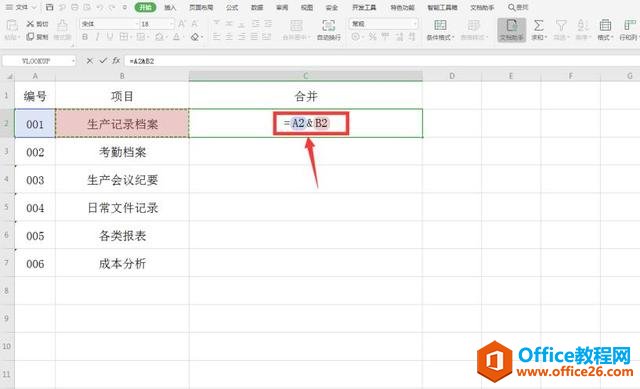Click the eraser clear-format icon
Screen dimensions: 640x389
(195, 37)
